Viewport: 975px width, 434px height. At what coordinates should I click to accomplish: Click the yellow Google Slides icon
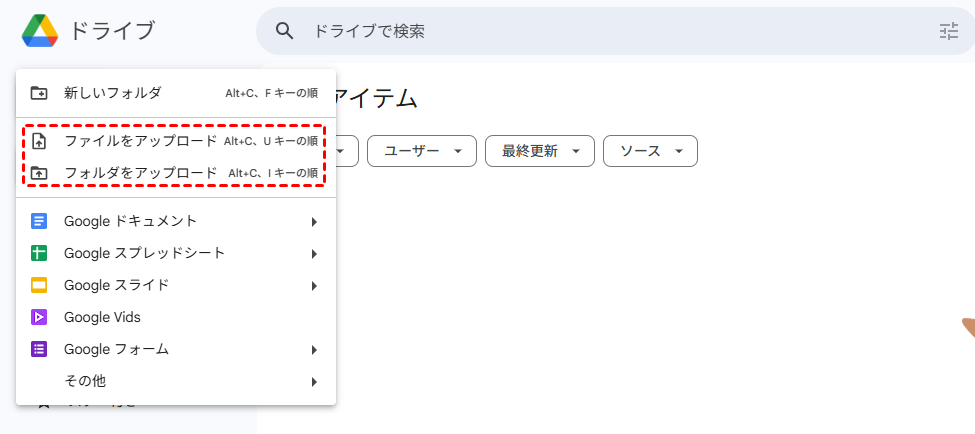click(39, 285)
